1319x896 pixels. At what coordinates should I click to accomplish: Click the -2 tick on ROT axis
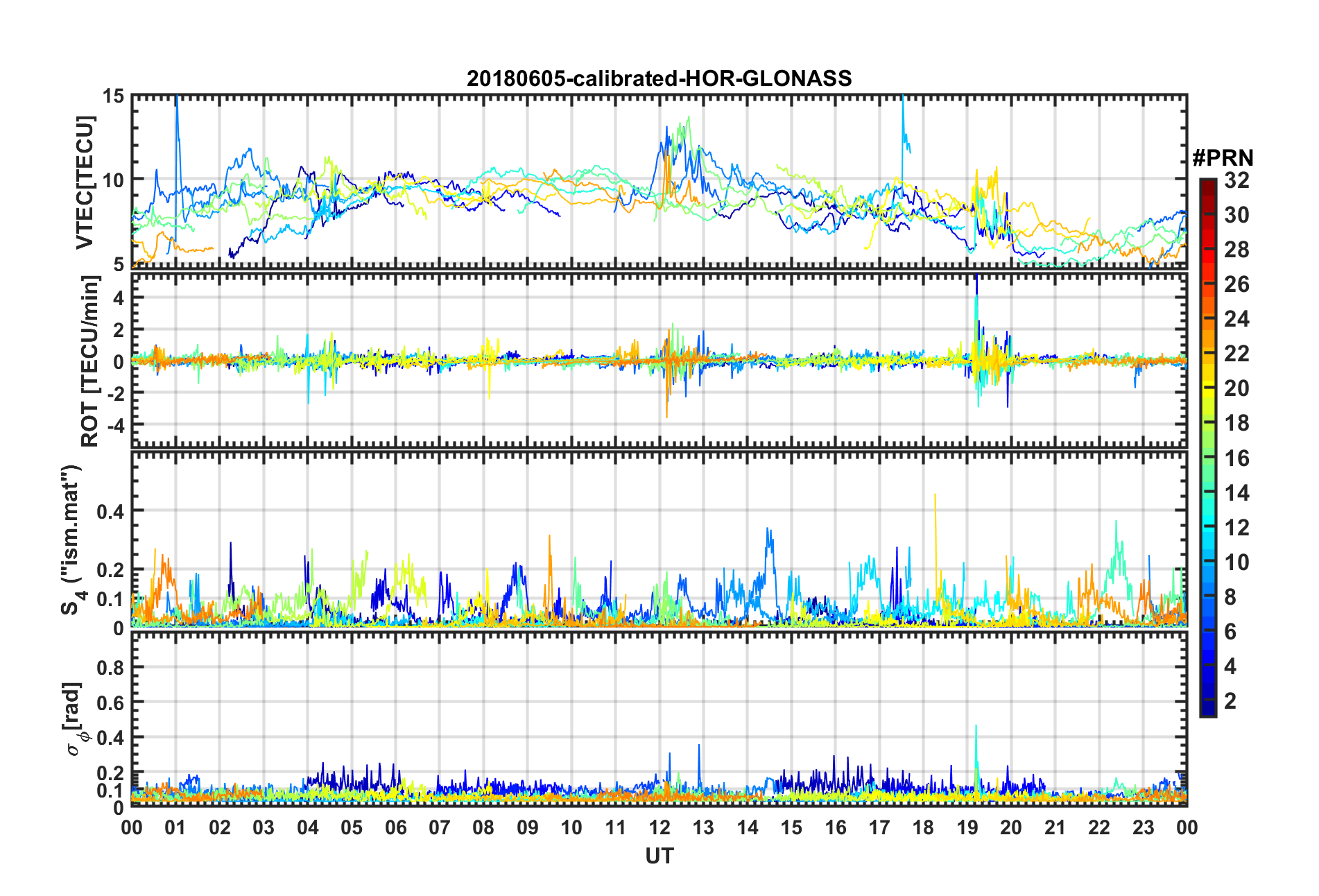click(115, 393)
